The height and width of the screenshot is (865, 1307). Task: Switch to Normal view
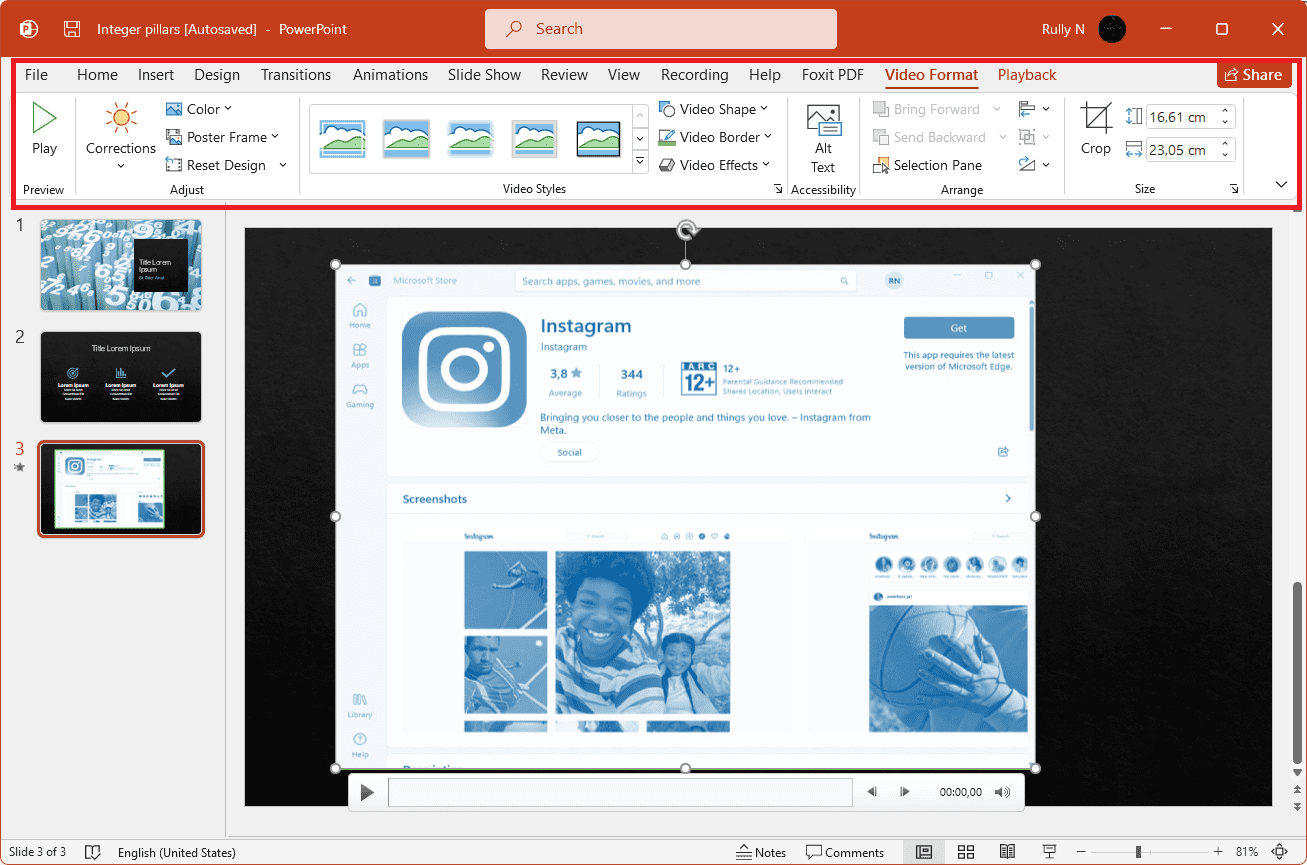[924, 852]
